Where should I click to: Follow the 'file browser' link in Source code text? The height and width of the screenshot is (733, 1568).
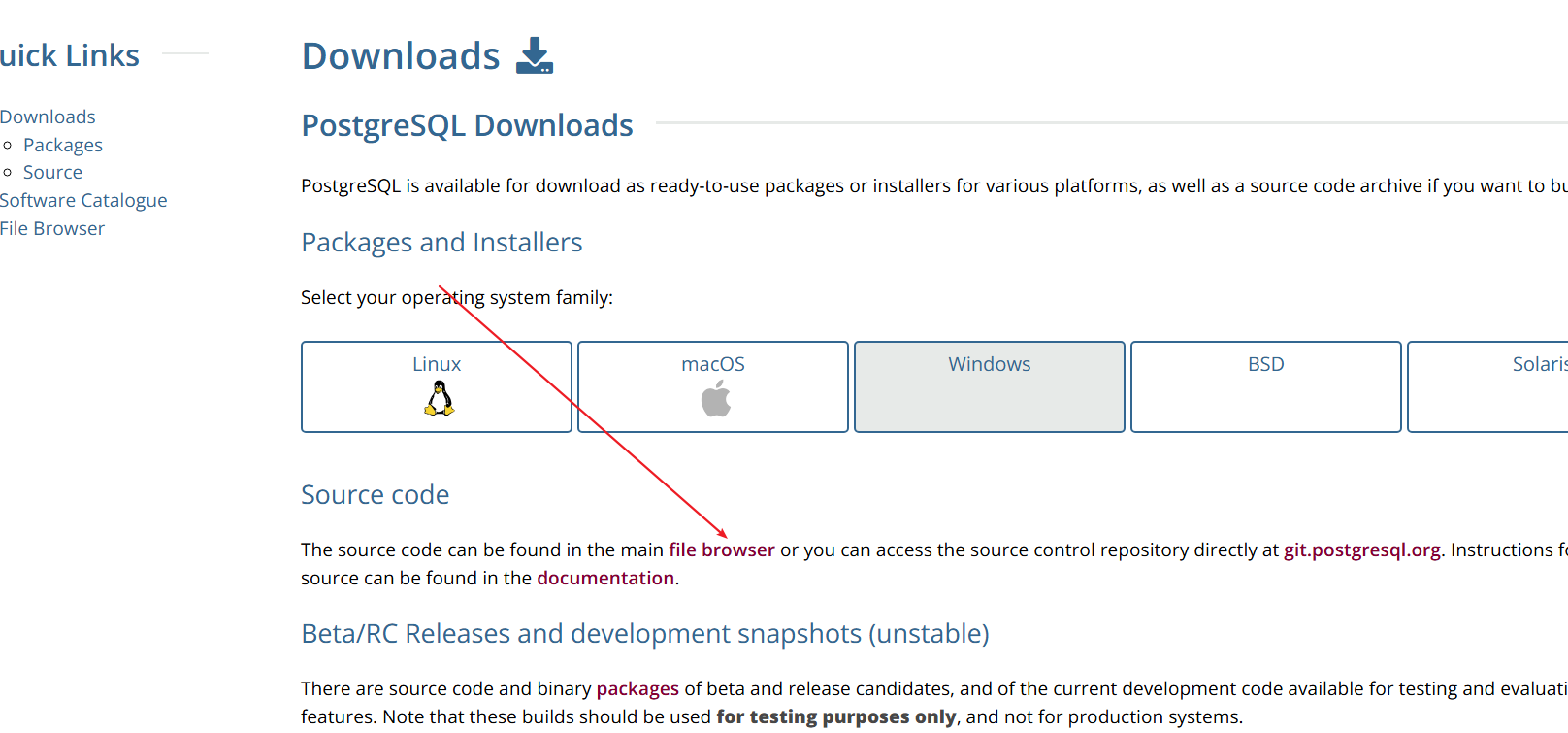coord(722,550)
